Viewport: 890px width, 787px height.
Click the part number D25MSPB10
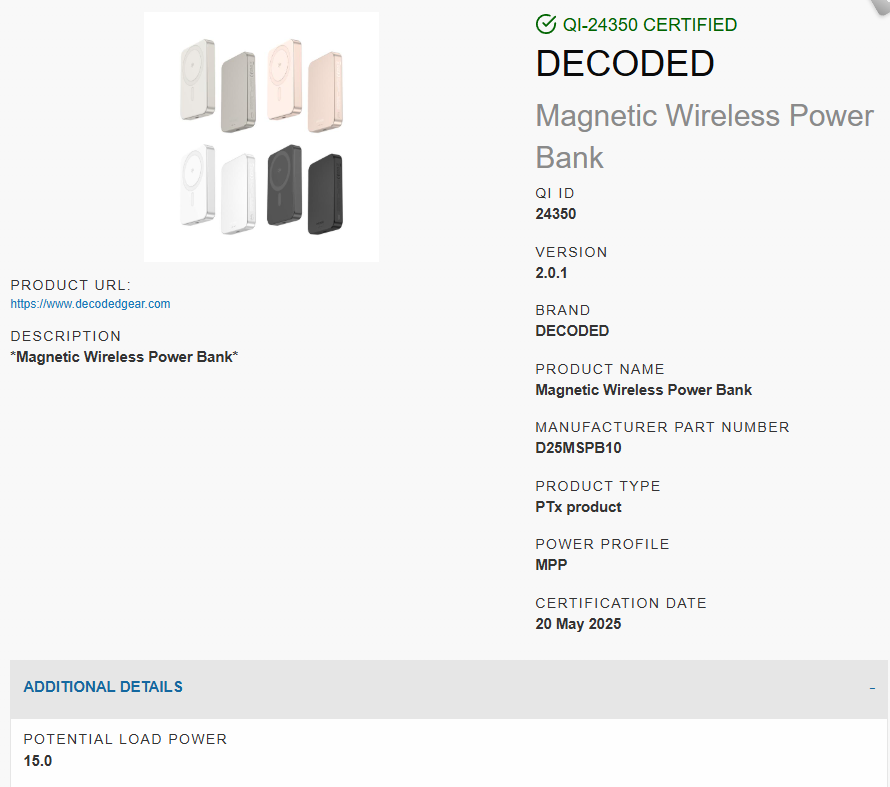pyautogui.click(x=578, y=448)
